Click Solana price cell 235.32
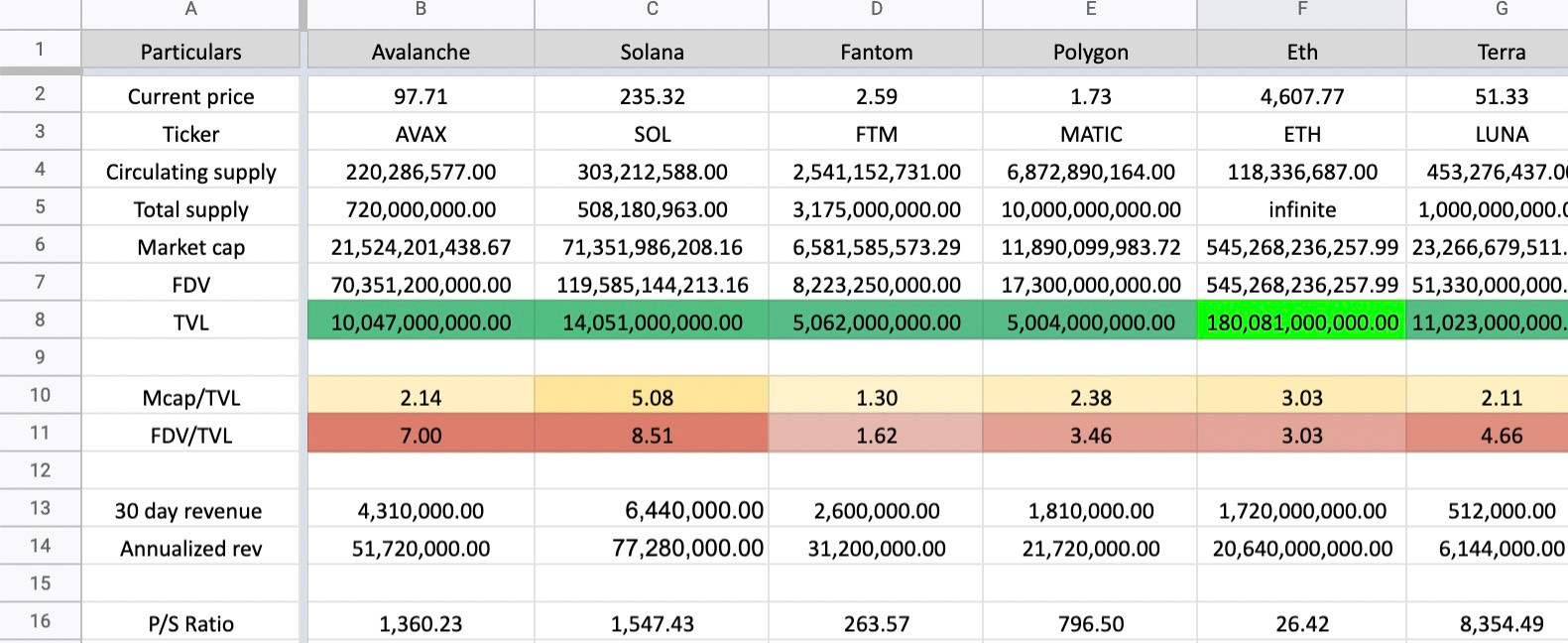Screen dimensions: 1568x643 pyautogui.click(x=652, y=96)
